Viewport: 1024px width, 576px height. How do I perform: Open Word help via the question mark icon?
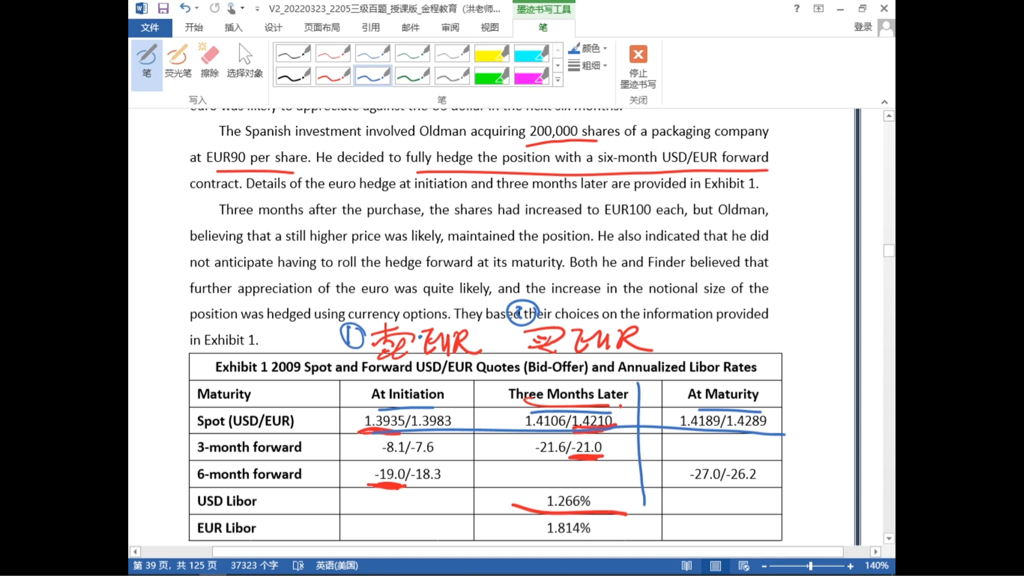[x=796, y=9]
